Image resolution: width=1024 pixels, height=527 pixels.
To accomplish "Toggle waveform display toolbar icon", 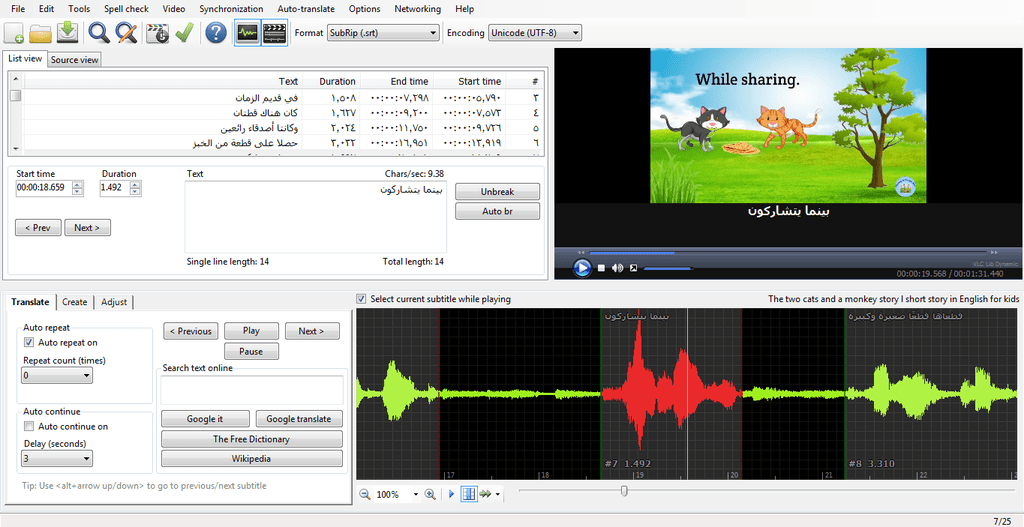I will click(x=248, y=33).
